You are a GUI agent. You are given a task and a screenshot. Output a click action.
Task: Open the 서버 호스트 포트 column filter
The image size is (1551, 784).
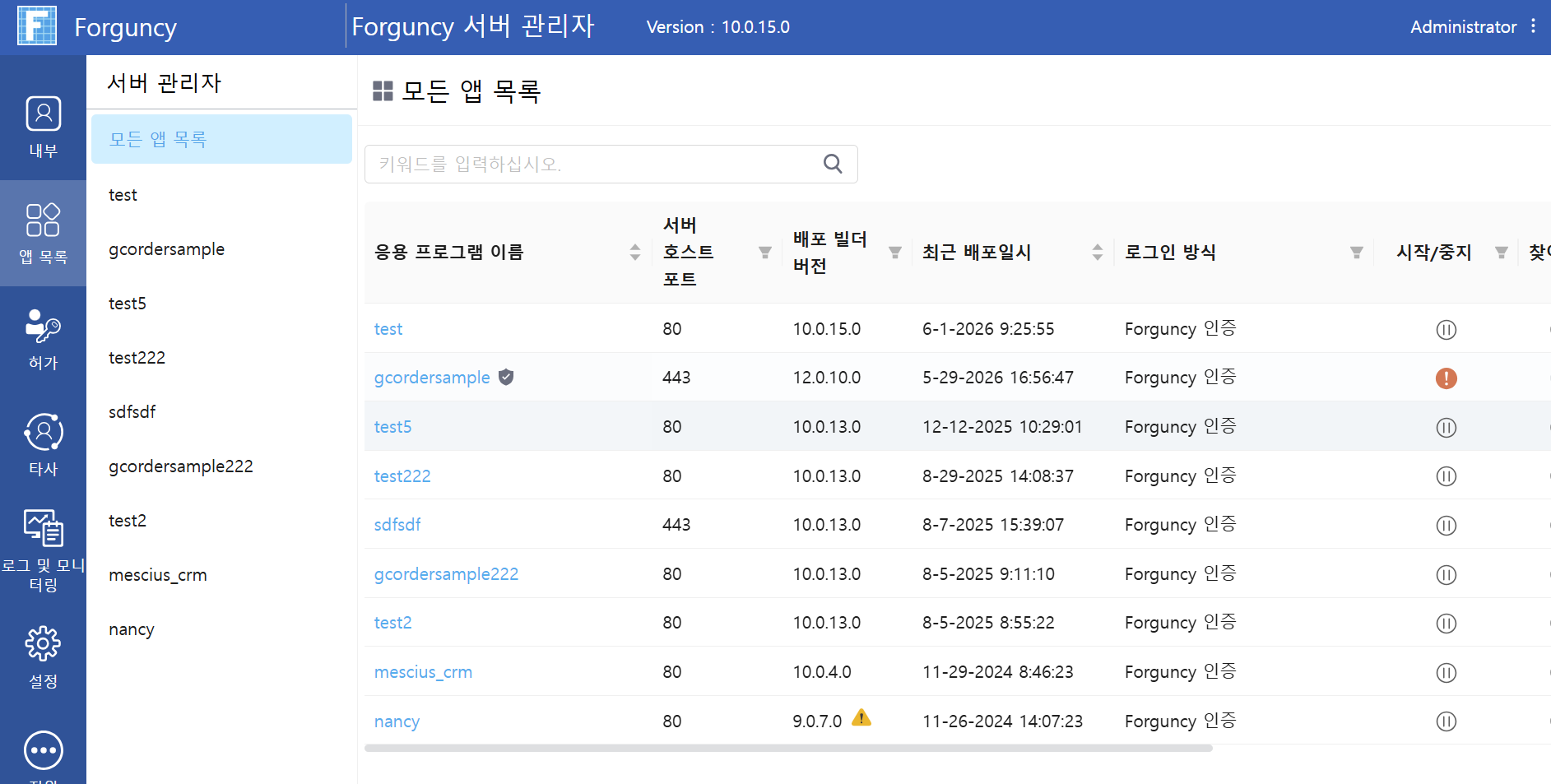click(765, 253)
